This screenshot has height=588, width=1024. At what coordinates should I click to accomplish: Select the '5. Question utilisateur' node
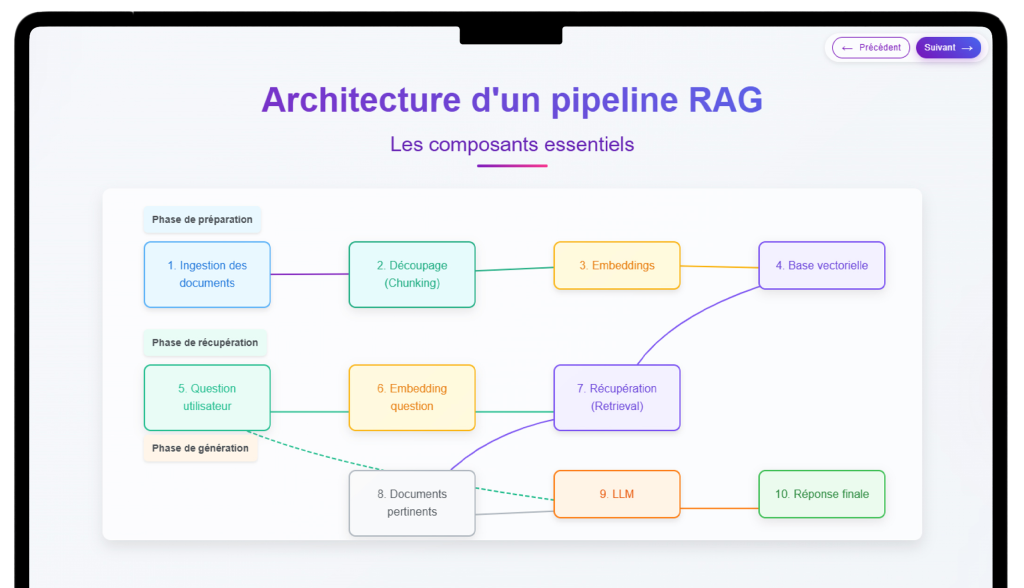coord(207,397)
